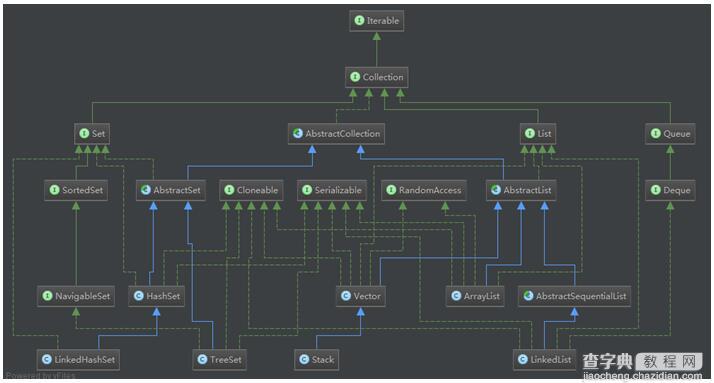Select the TreeSet class icon
The height and width of the screenshot is (383, 714).
pos(202,359)
